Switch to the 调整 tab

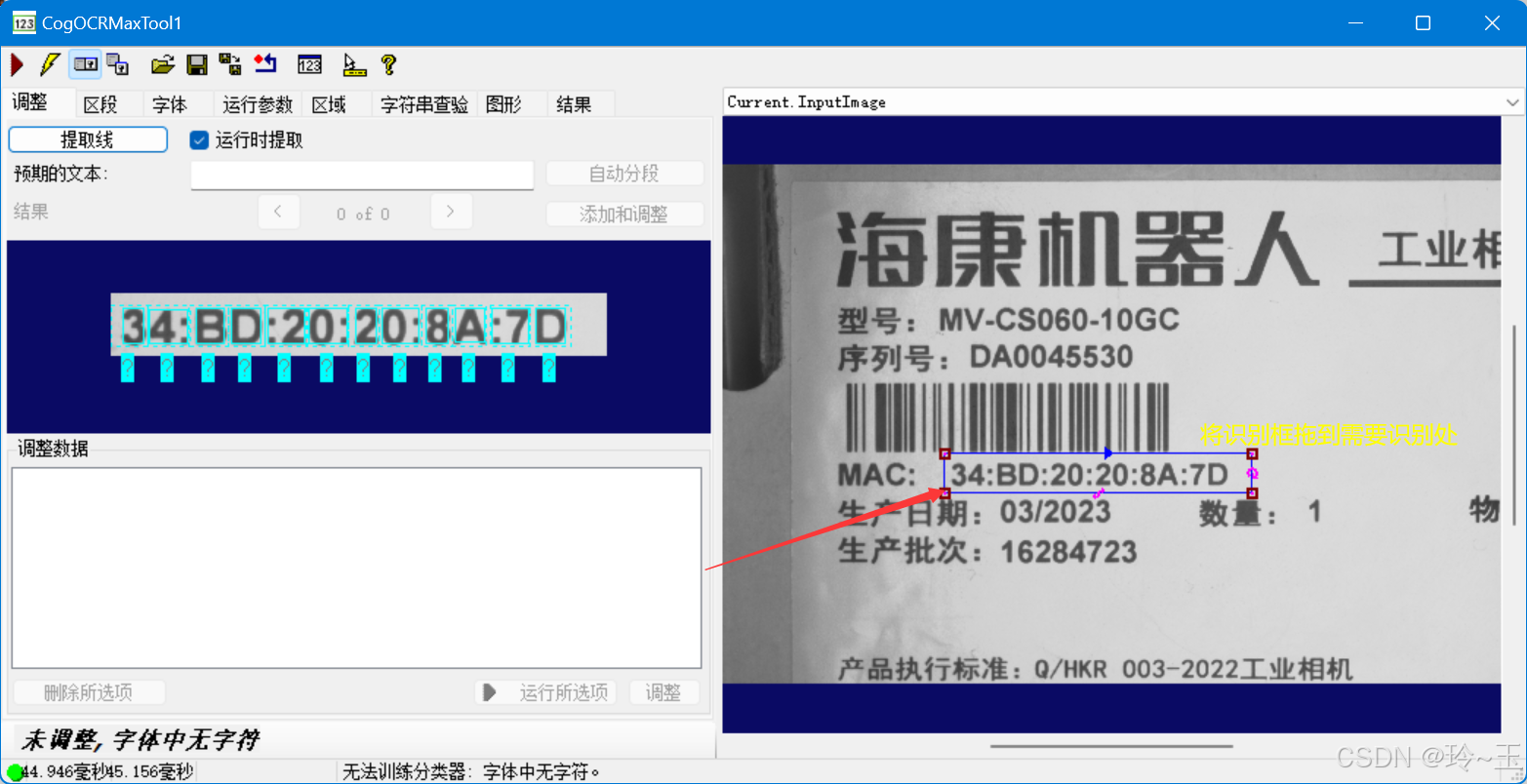click(30, 103)
